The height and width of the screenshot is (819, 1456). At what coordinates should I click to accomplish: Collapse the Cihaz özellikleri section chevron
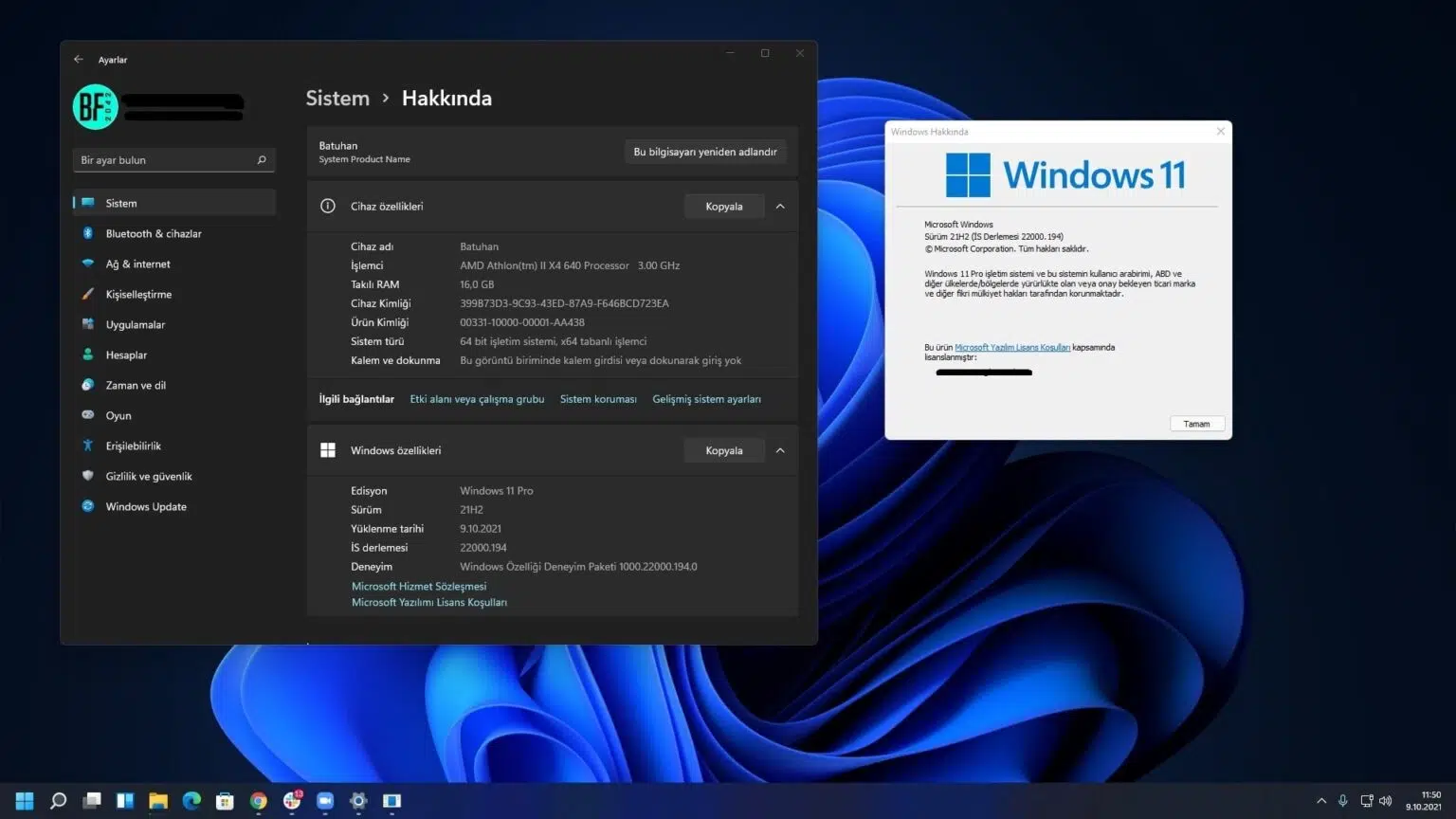(780, 206)
